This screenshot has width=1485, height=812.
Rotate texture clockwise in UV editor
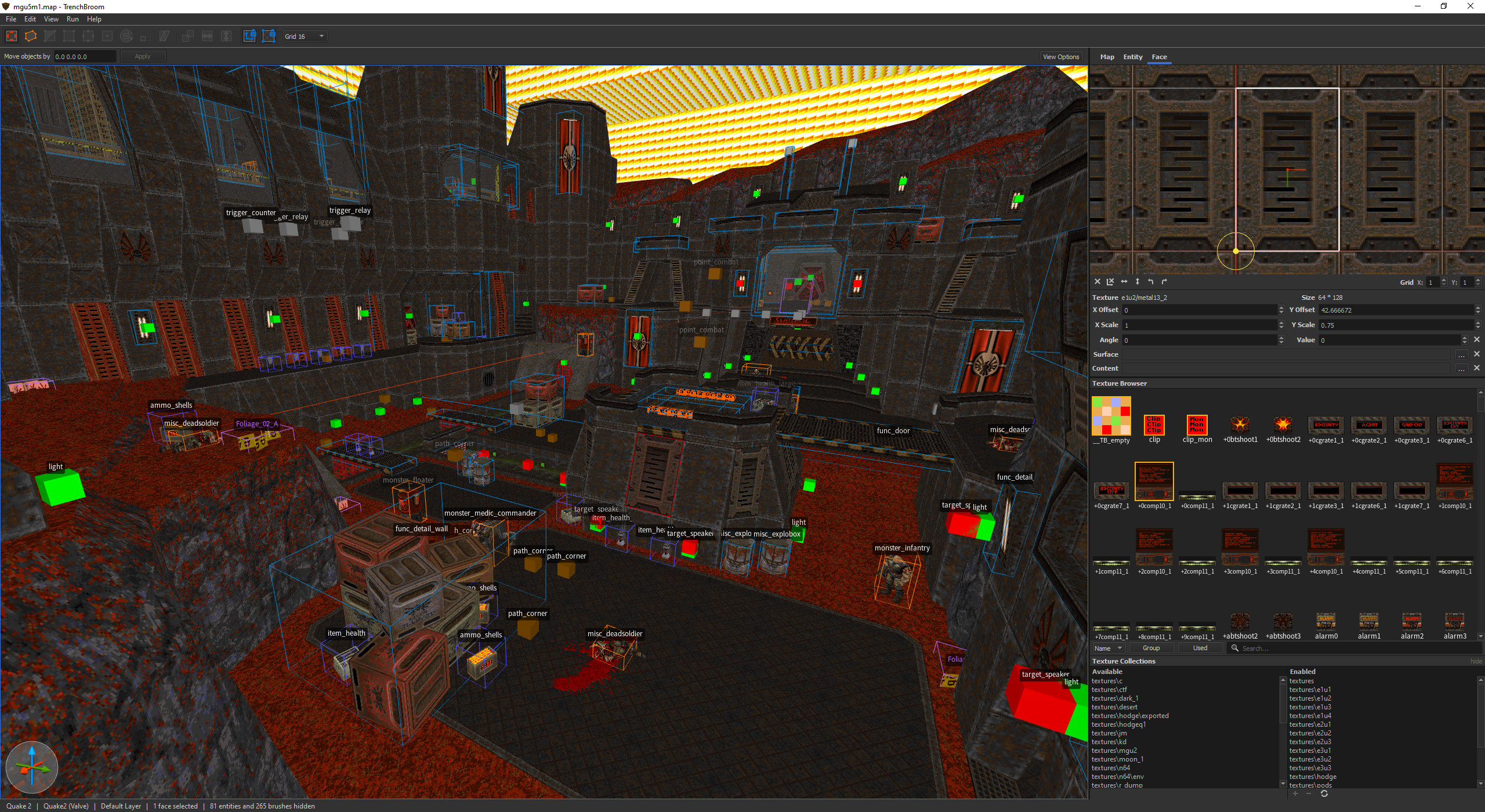[x=1164, y=281]
